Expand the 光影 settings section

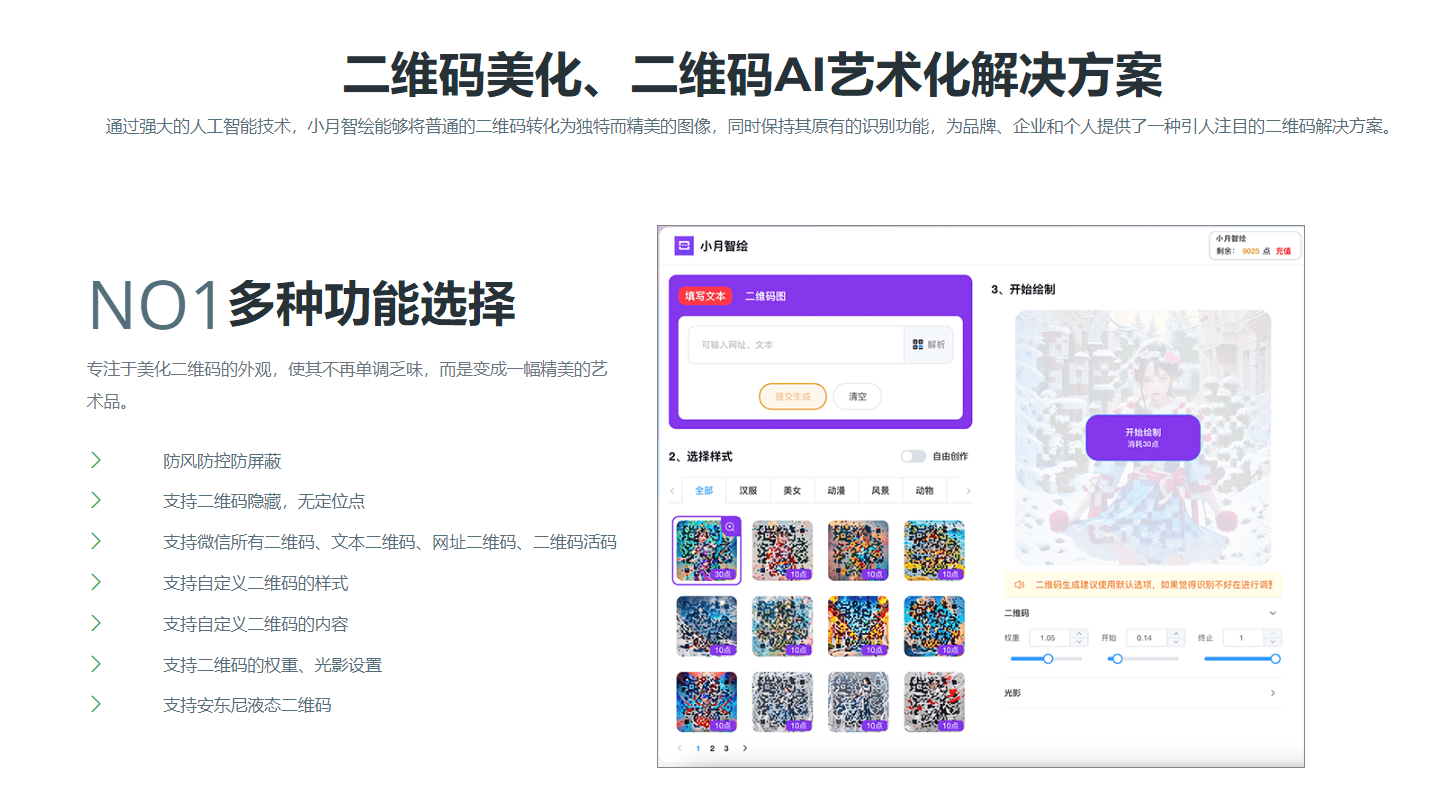pos(1273,693)
